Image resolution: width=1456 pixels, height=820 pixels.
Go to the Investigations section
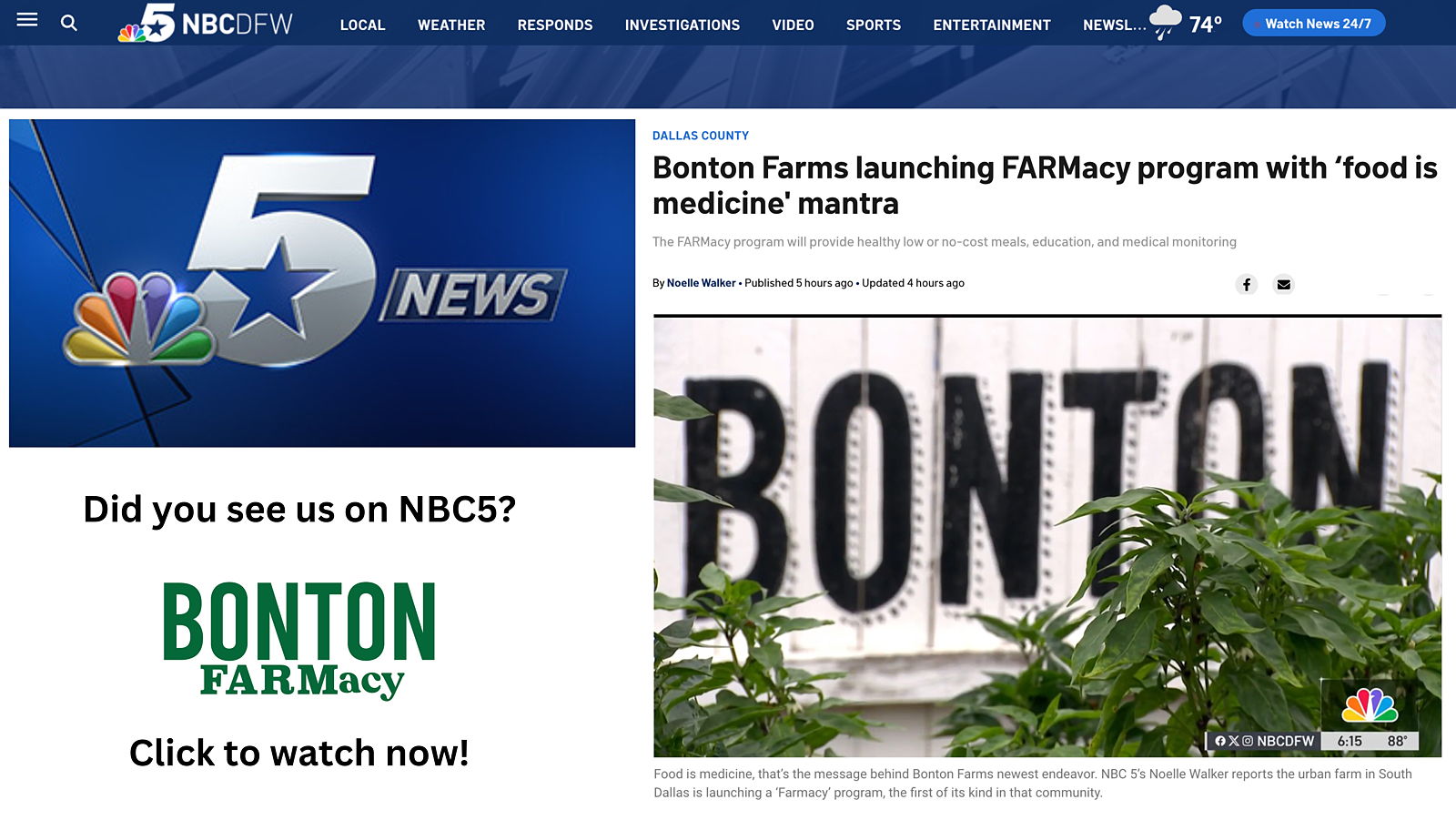click(682, 25)
